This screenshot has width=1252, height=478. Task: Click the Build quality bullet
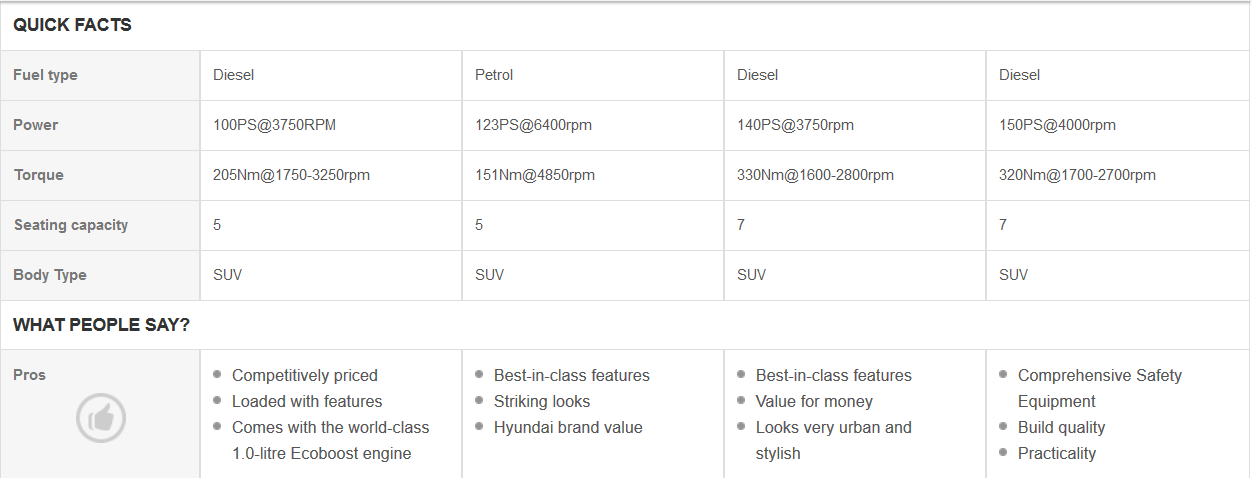coord(1062,428)
